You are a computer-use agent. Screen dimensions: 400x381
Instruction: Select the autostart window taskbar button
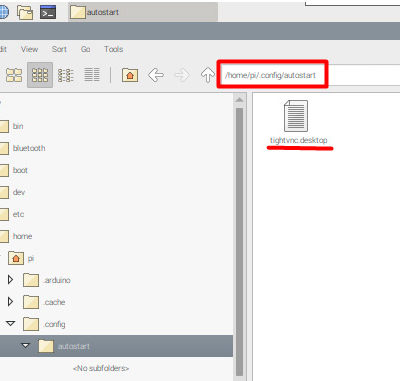(143, 12)
